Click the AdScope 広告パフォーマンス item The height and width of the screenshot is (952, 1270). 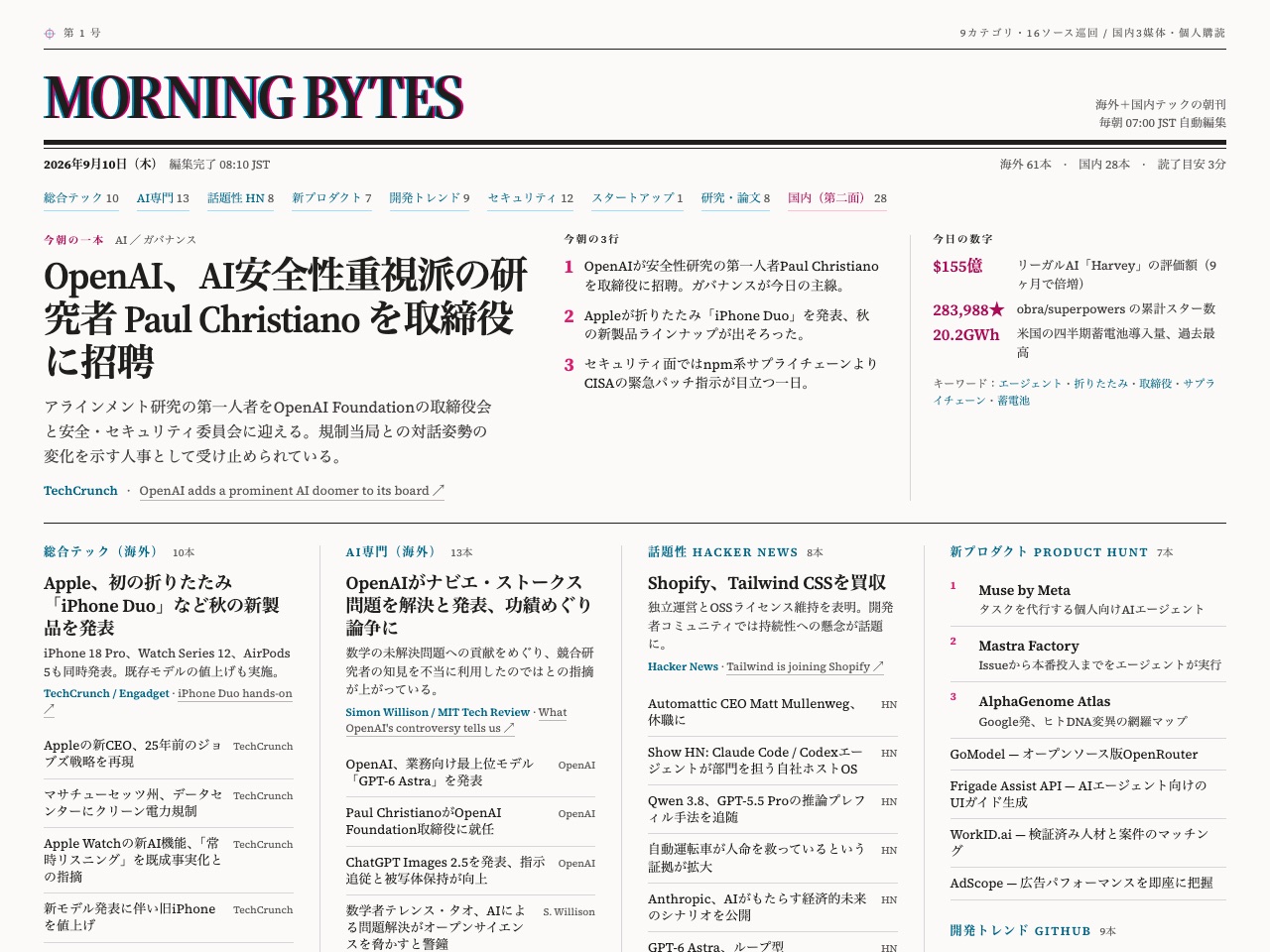coord(1087,883)
